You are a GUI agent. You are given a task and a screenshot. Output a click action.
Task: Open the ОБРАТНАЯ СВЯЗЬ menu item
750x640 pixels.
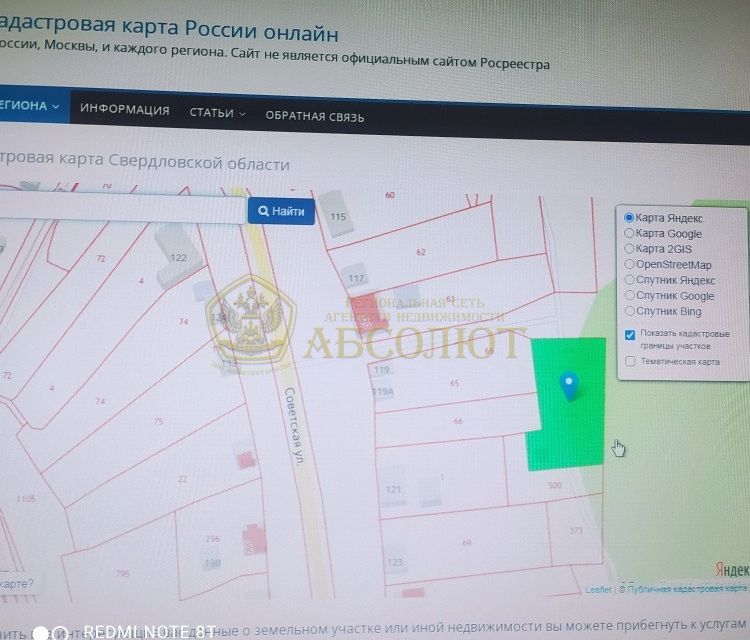[x=315, y=116]
